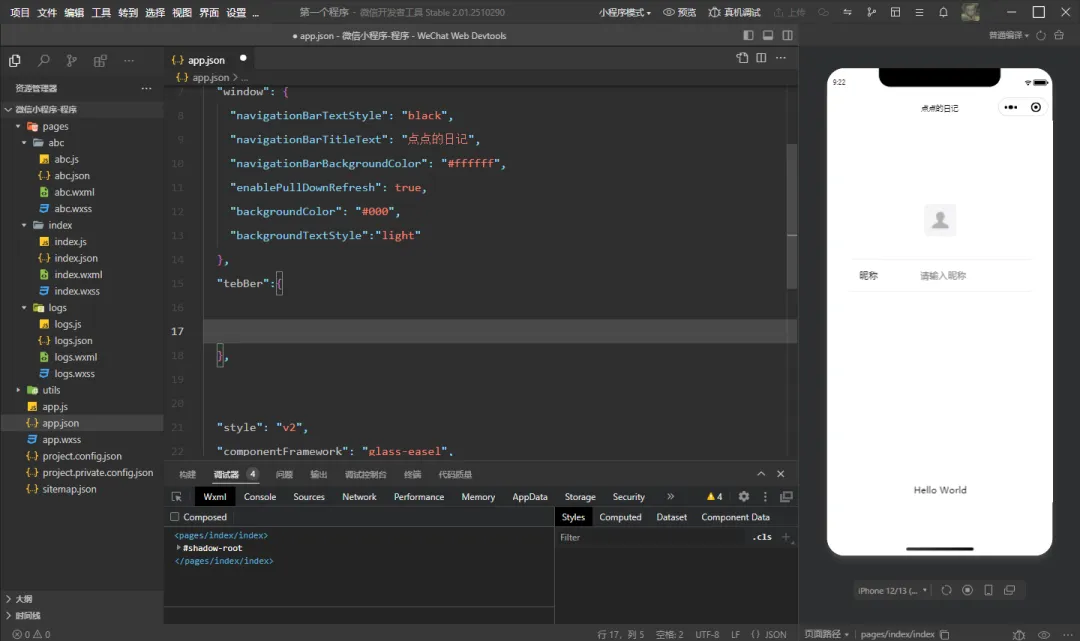
Task: Open sidebar more options ellipsis
Action: pyautogui.click(x=129, y=61)
